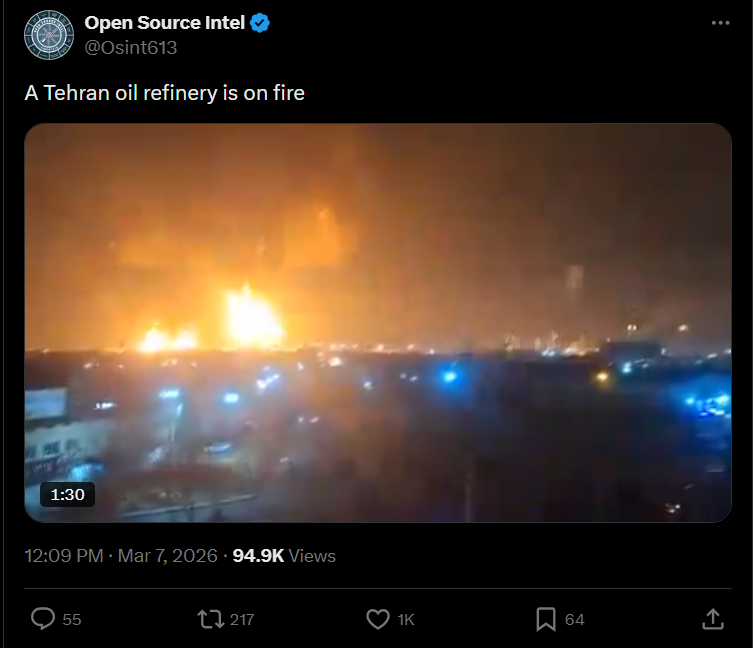Select the tweet text about Tehran refinery

[x=165, y=93]
